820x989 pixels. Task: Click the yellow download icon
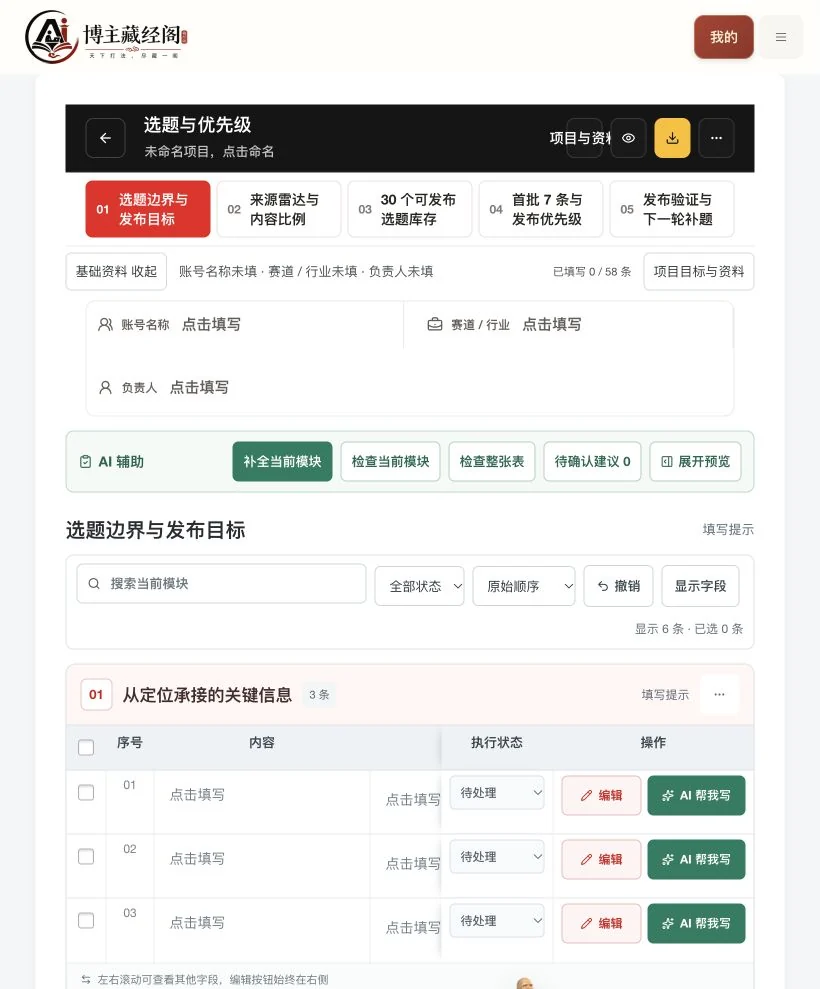pyautogui.click(x=672, y=138)
